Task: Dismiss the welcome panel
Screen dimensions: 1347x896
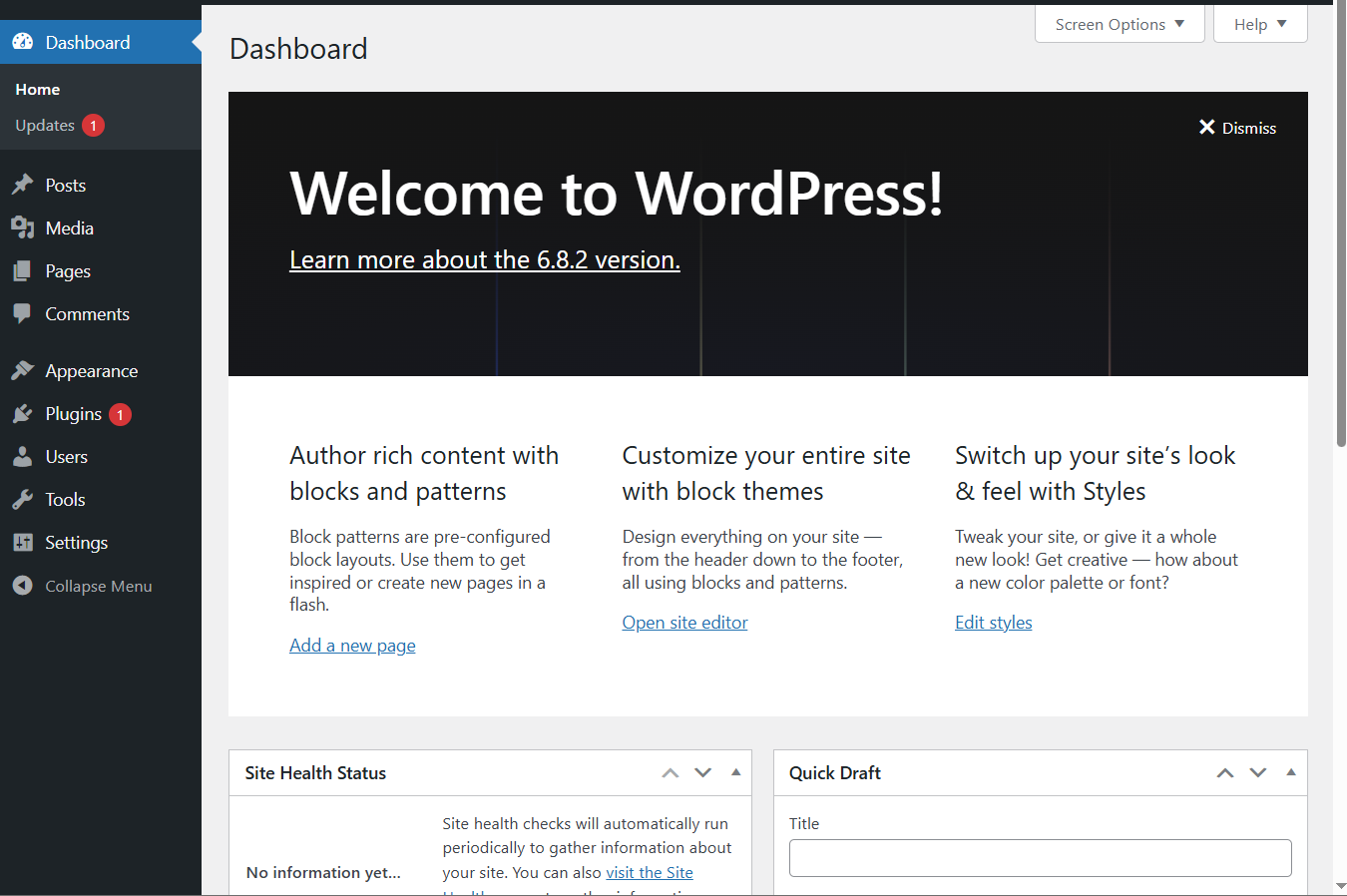Action: (1237, 128)
